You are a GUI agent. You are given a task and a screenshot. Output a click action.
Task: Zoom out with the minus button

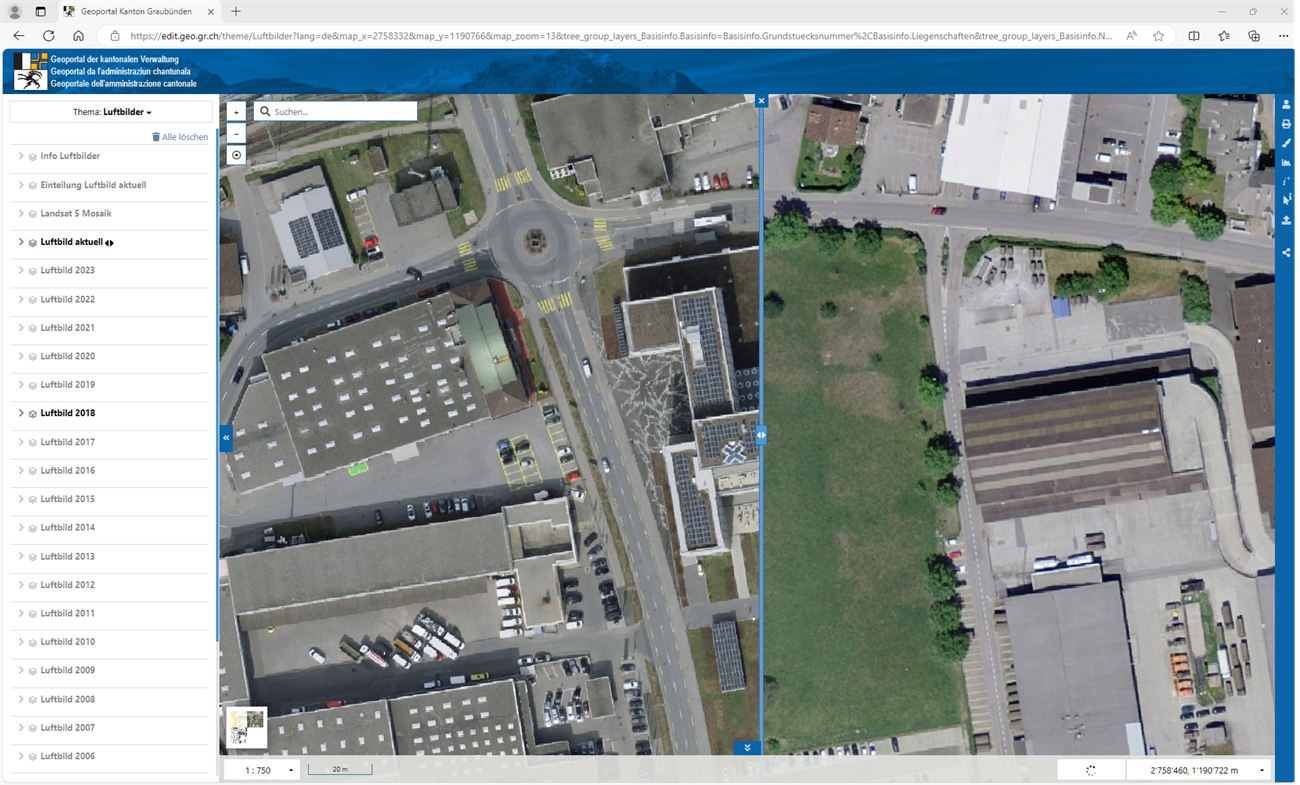(236, 133)
